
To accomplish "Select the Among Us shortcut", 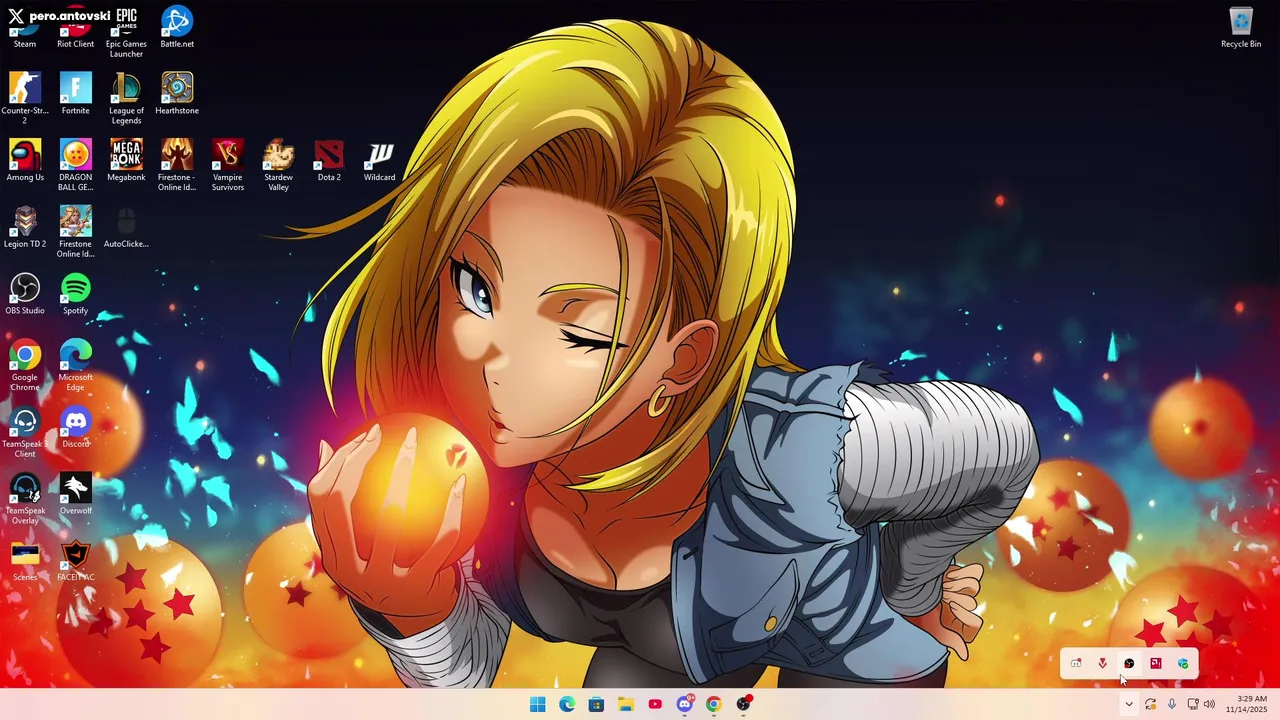I will point(25,160).
